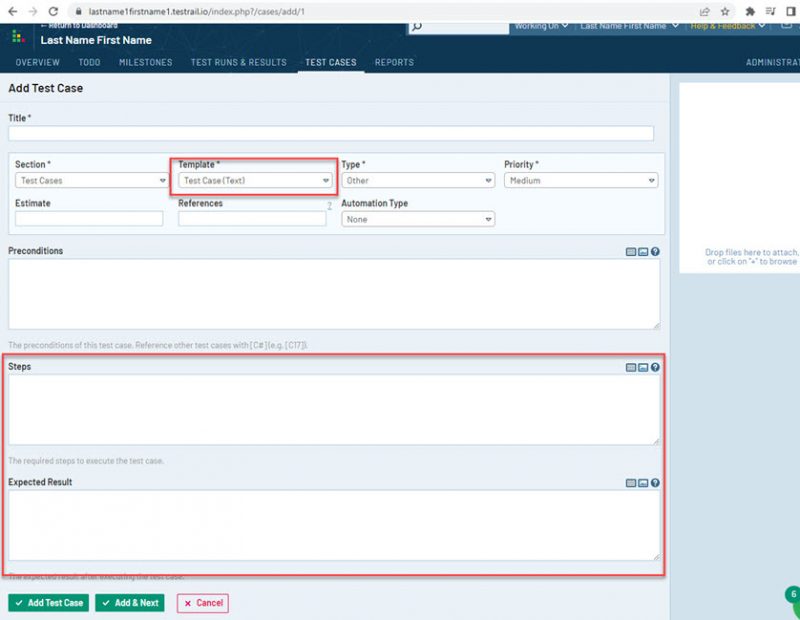Viewport: 800px width, 620px height.
Task: Click the table icon above the Expected Result box
Action: (632, 481)
